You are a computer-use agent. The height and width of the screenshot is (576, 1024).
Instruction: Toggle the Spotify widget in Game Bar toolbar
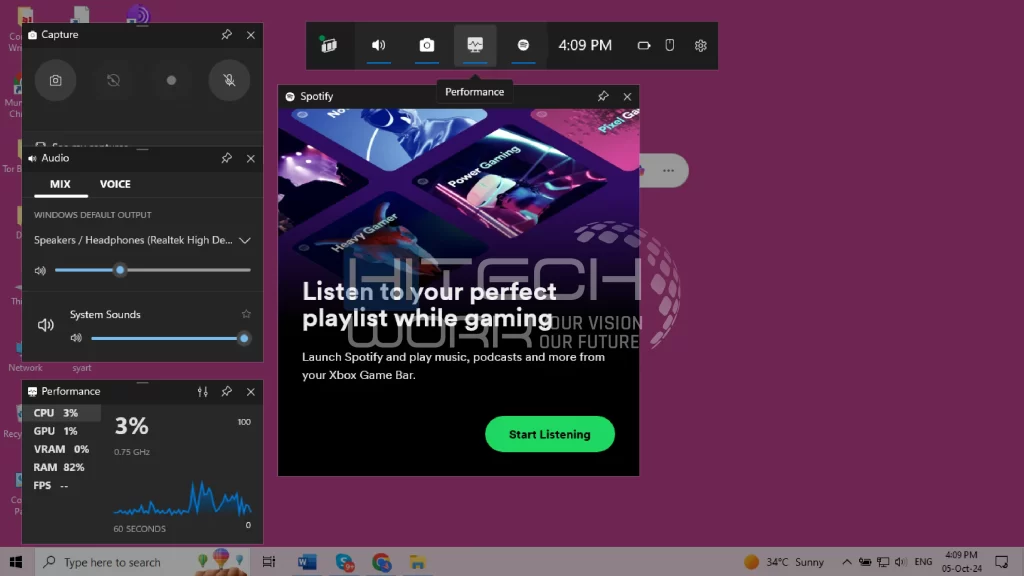click(523, 45)
